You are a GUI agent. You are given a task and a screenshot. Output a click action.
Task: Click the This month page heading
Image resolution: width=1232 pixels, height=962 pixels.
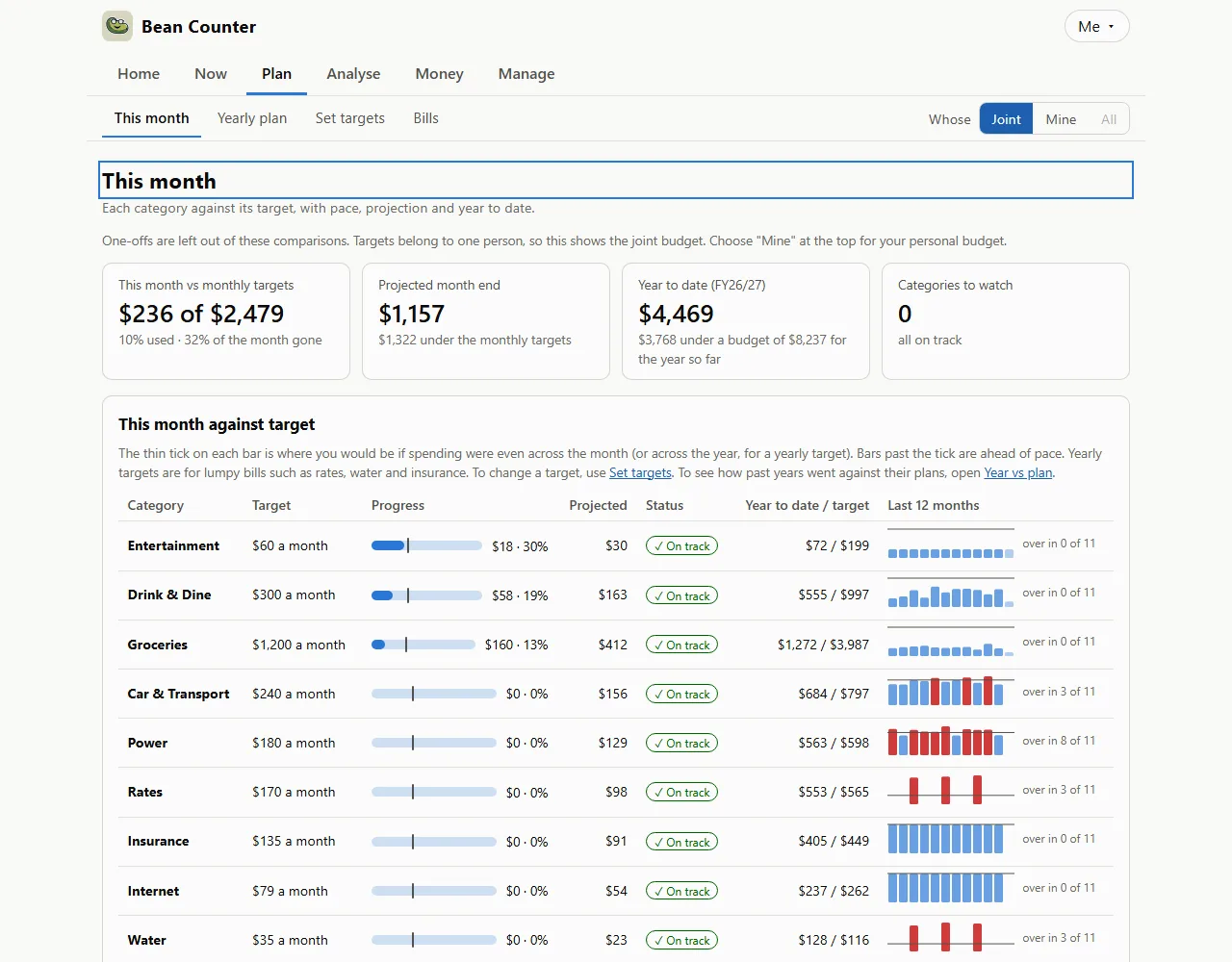tap(616, 180)
